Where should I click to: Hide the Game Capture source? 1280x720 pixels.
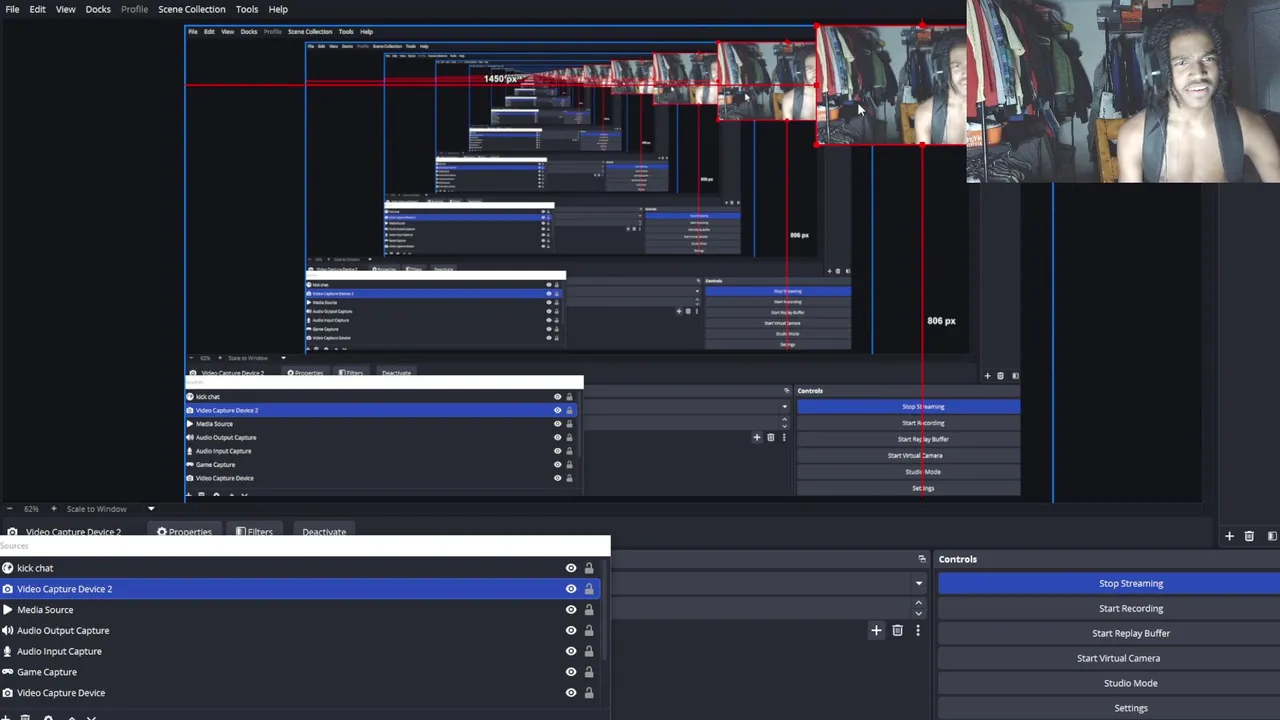click(x=571, y=672)
